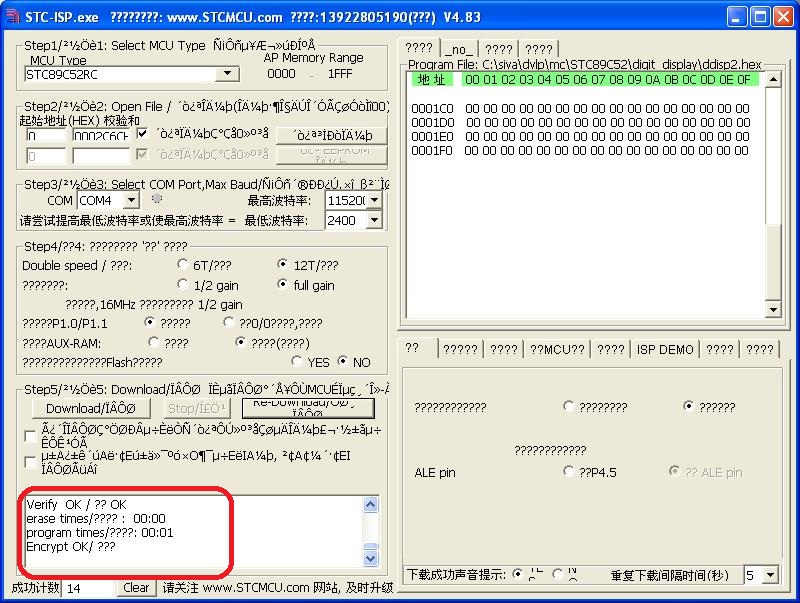Select the 12T speed radio button
The image size is (800, 603).
point(282,264)
